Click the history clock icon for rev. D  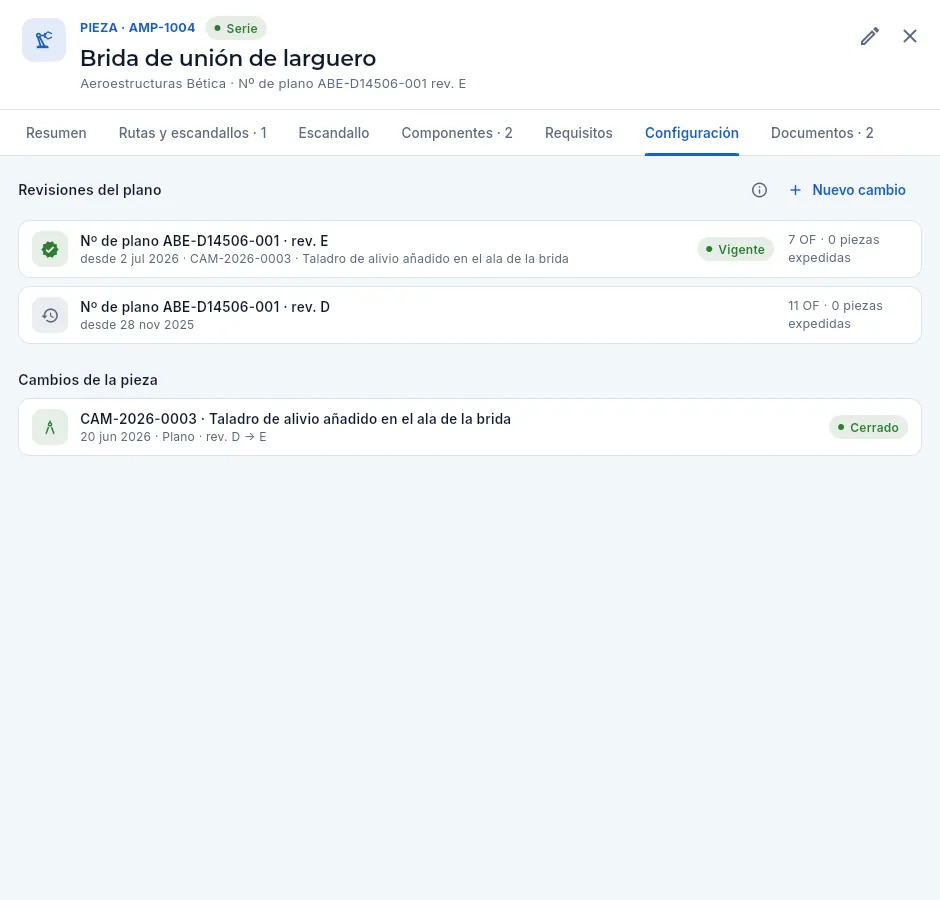click(50, 315)
